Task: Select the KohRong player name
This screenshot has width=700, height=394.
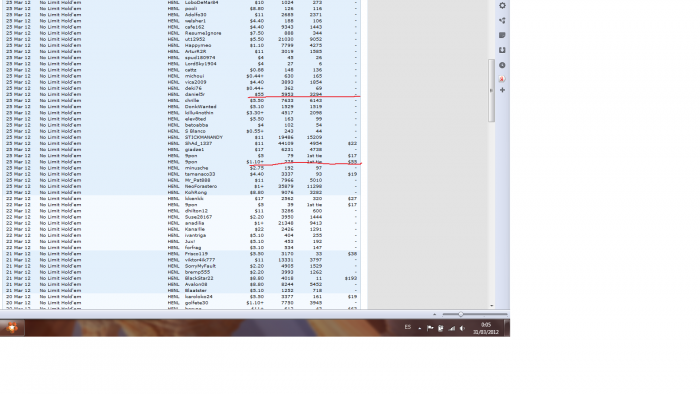Action: [x=196, y=193]
